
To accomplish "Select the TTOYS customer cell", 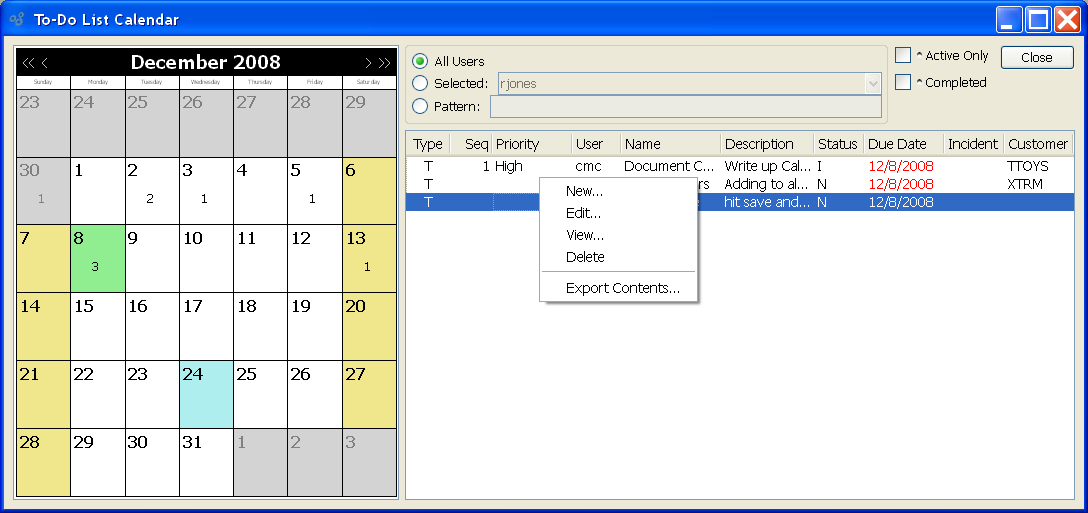I will pos(1028,166).
